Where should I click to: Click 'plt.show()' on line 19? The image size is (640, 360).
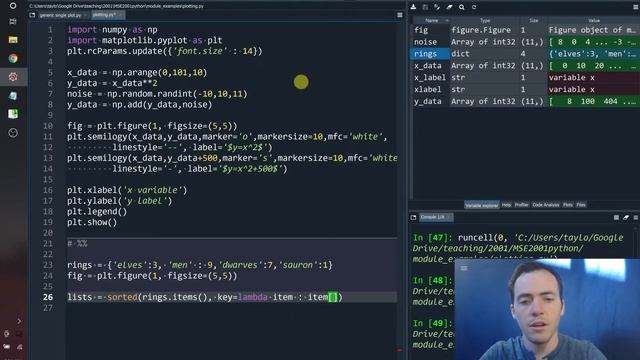pyautogui.click(x=92, y=222)
